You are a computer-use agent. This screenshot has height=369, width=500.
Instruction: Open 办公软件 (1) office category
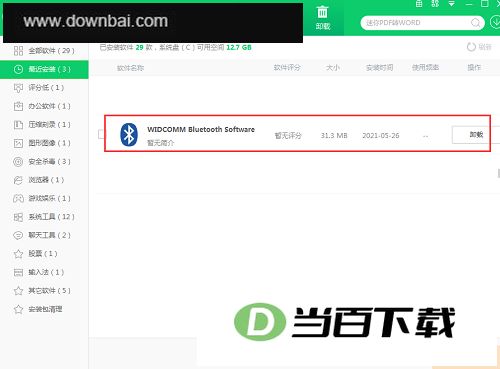pyautogui.click(x=44, y=106)
